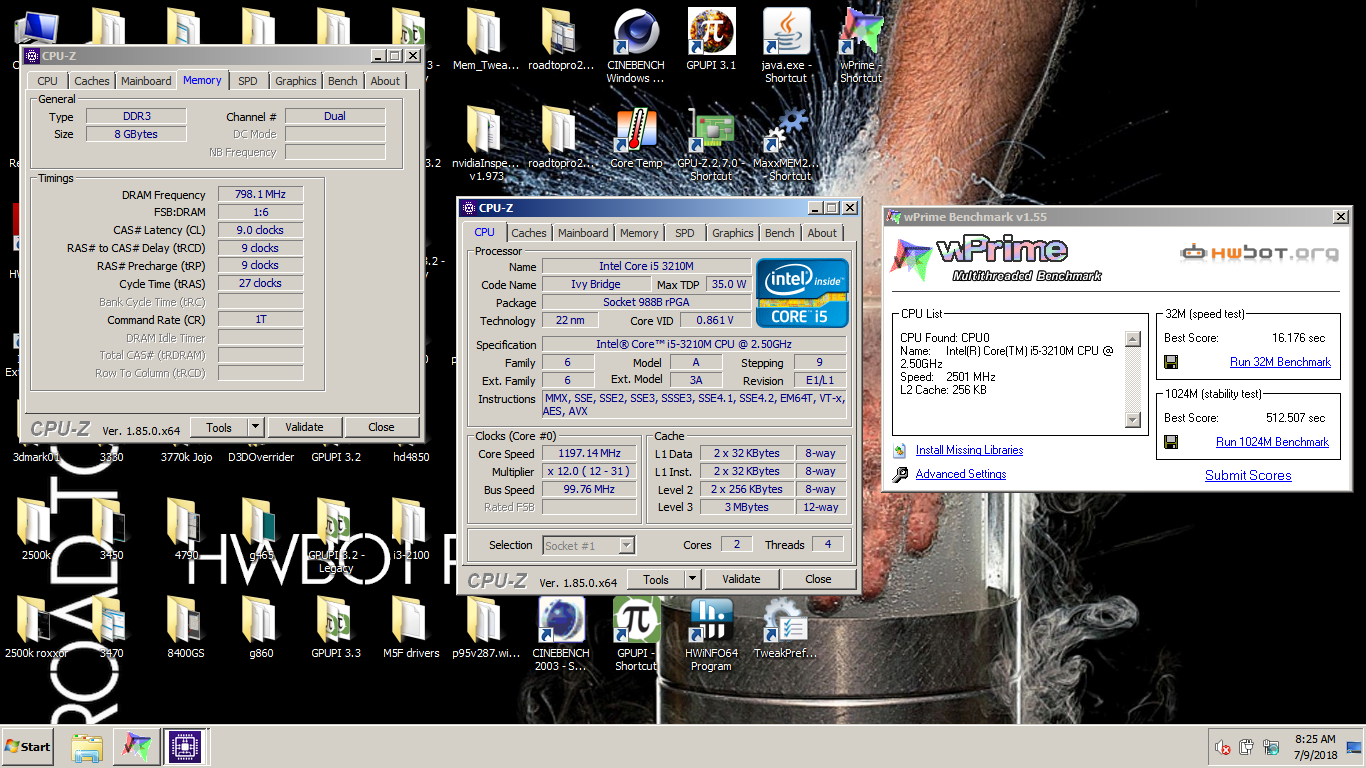
Task: Open Bench tab in front CPU-Z window
Action: (780, 233)
